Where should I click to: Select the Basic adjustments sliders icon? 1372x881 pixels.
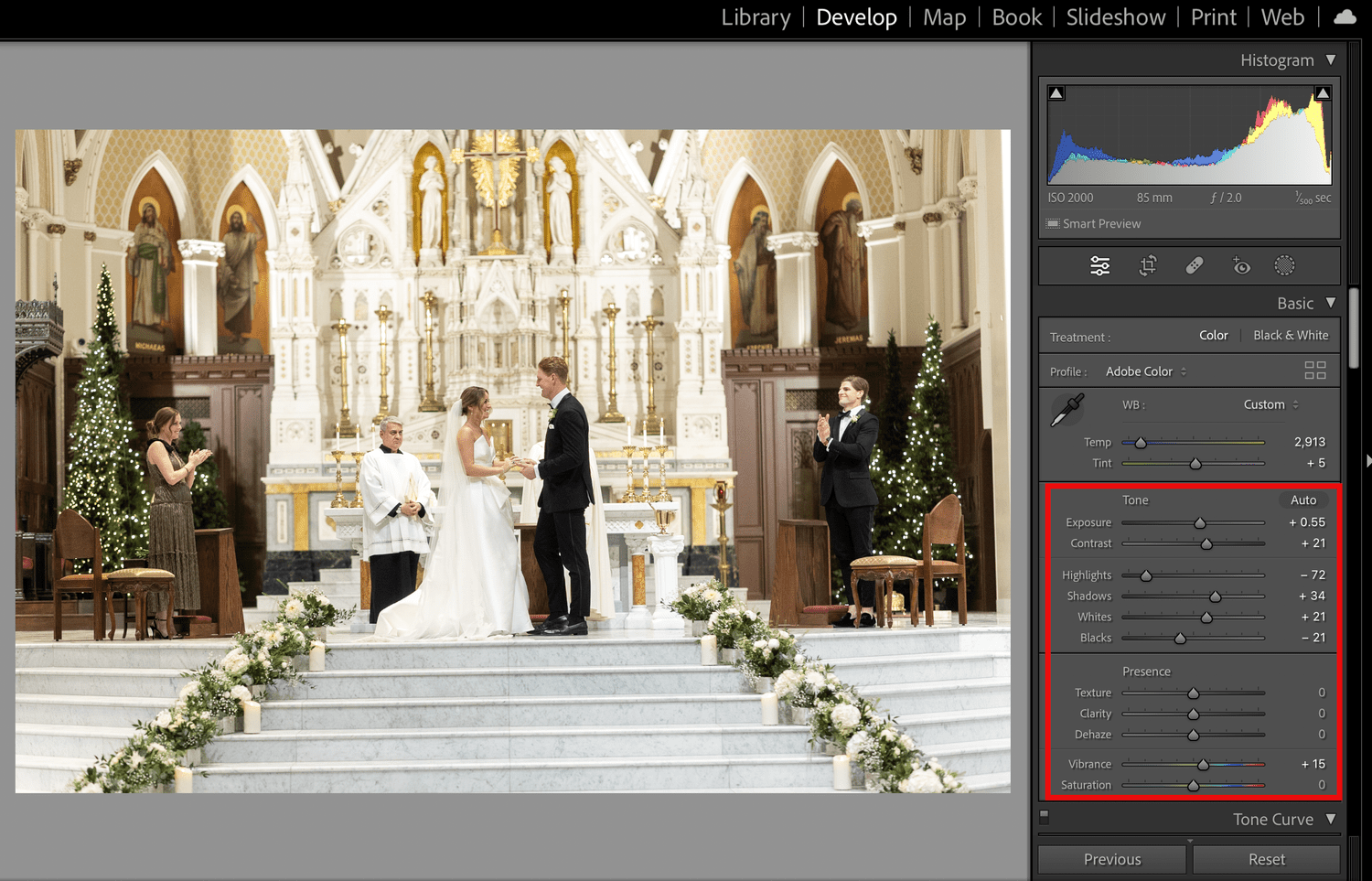pyautogui.click(x=1099, y=265)
